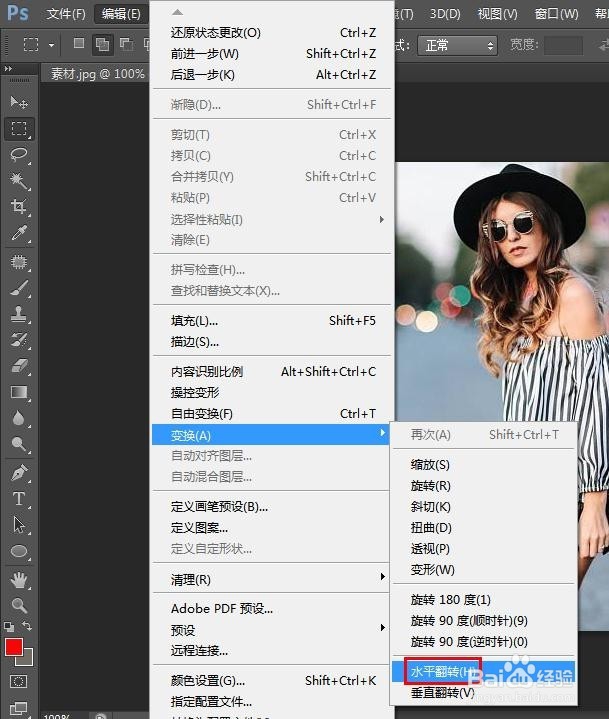This screenshot has width=609, height=719.
Task: Expand the toolbar double-arrow collapse control
Action: point(8,68)
